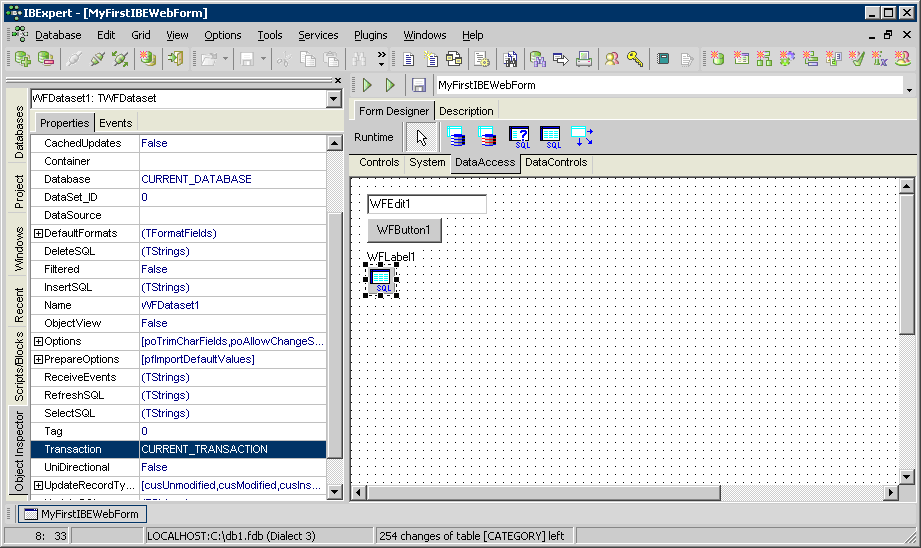Click the Unregister Database toolbar icon
921x548 pixels.
click(x=46, y=59)
